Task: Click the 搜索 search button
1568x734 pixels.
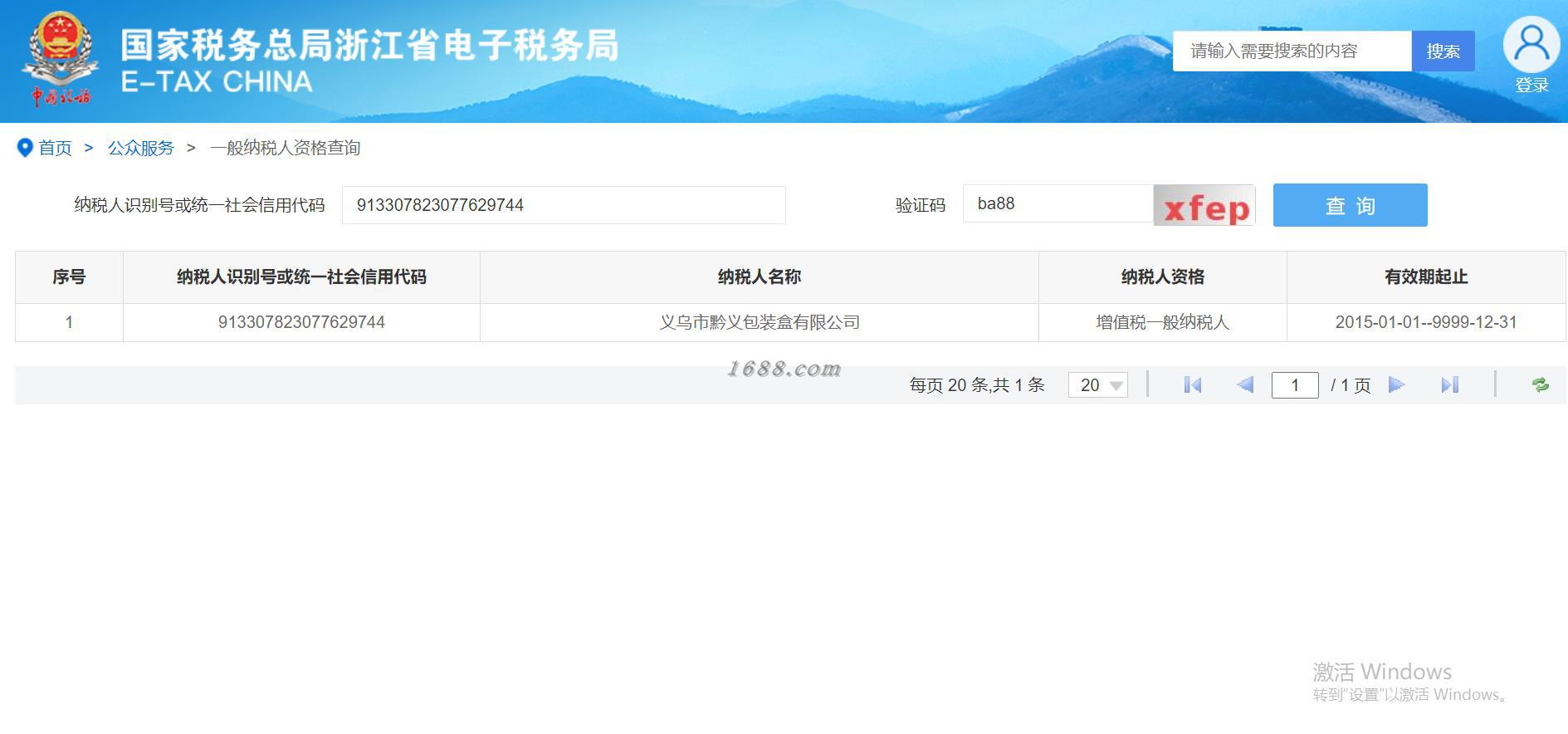Action: point(1443,51)
